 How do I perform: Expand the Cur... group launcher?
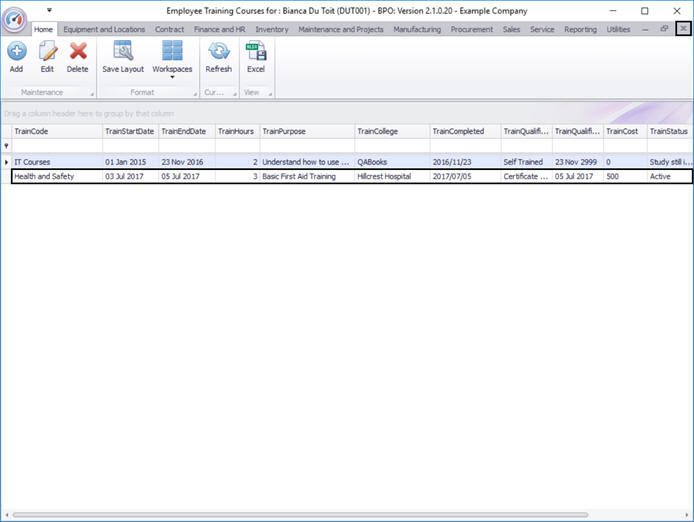235,94
